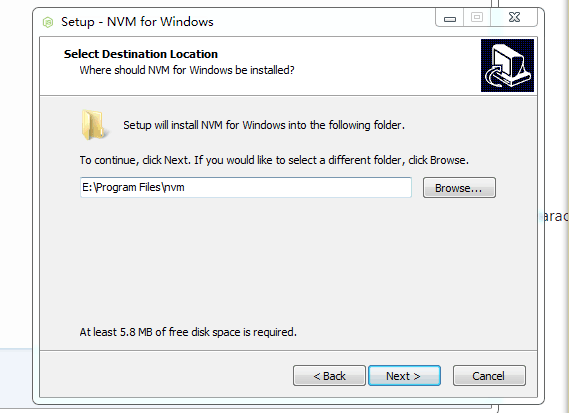Continue with the Next > button
569x413 pixels.
point(404,376)
